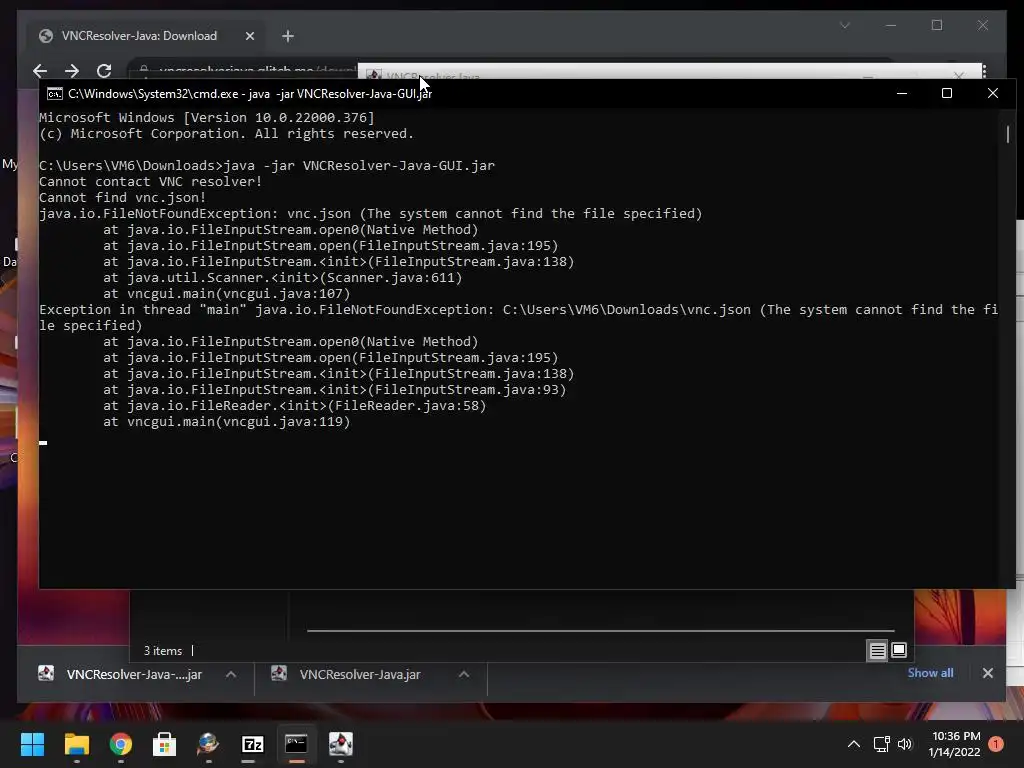Screen dimensions: 1024x768
Task: Launch Google Chrome from the taskbar
Action: click(x=121, y=744)
